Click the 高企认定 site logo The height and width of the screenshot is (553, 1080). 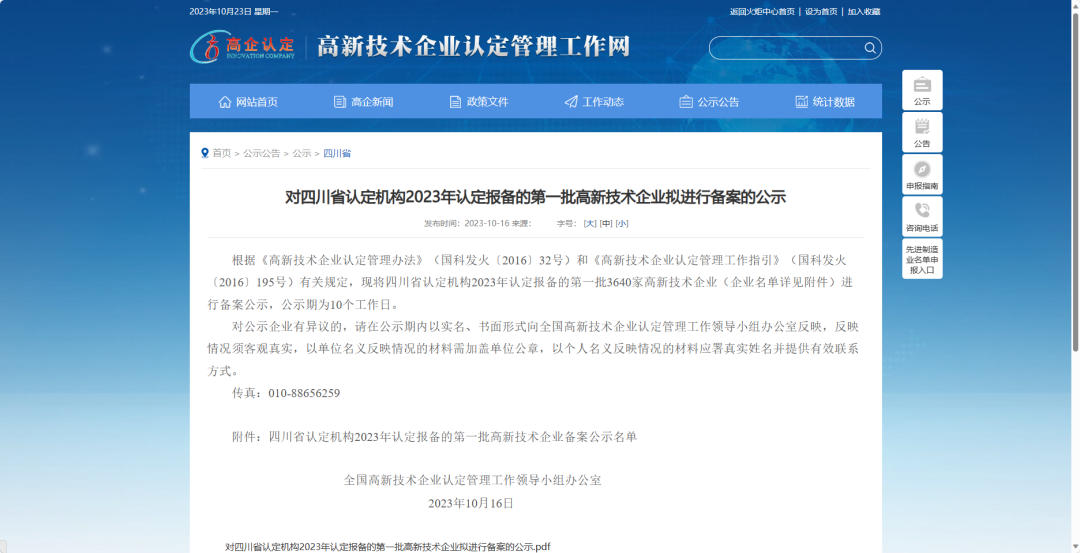click(x=243, y=46)
